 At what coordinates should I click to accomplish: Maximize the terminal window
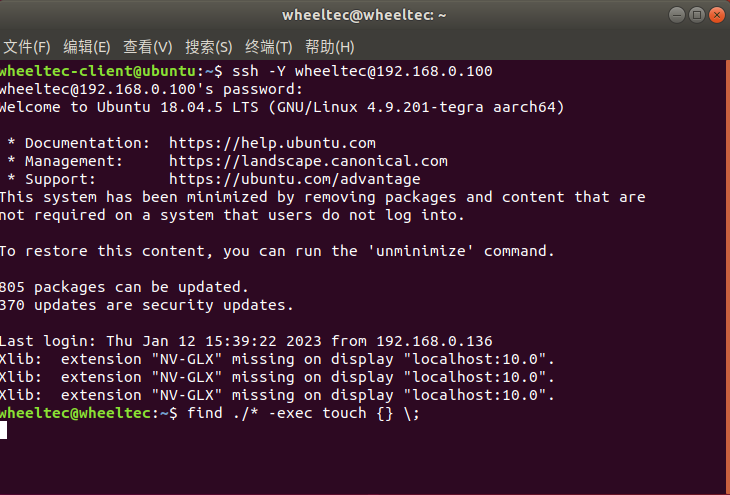697,15
